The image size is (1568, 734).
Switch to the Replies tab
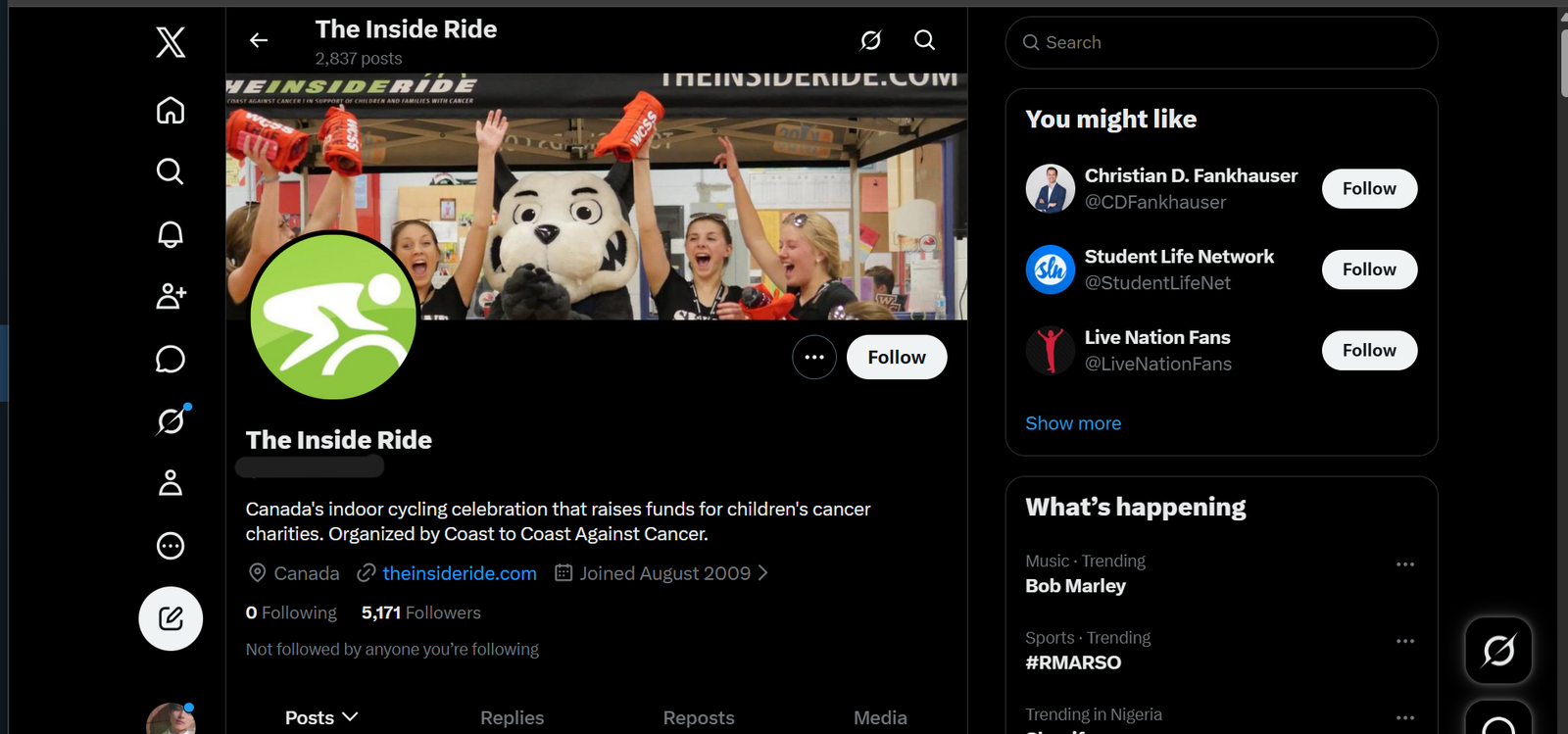(512, 717)
